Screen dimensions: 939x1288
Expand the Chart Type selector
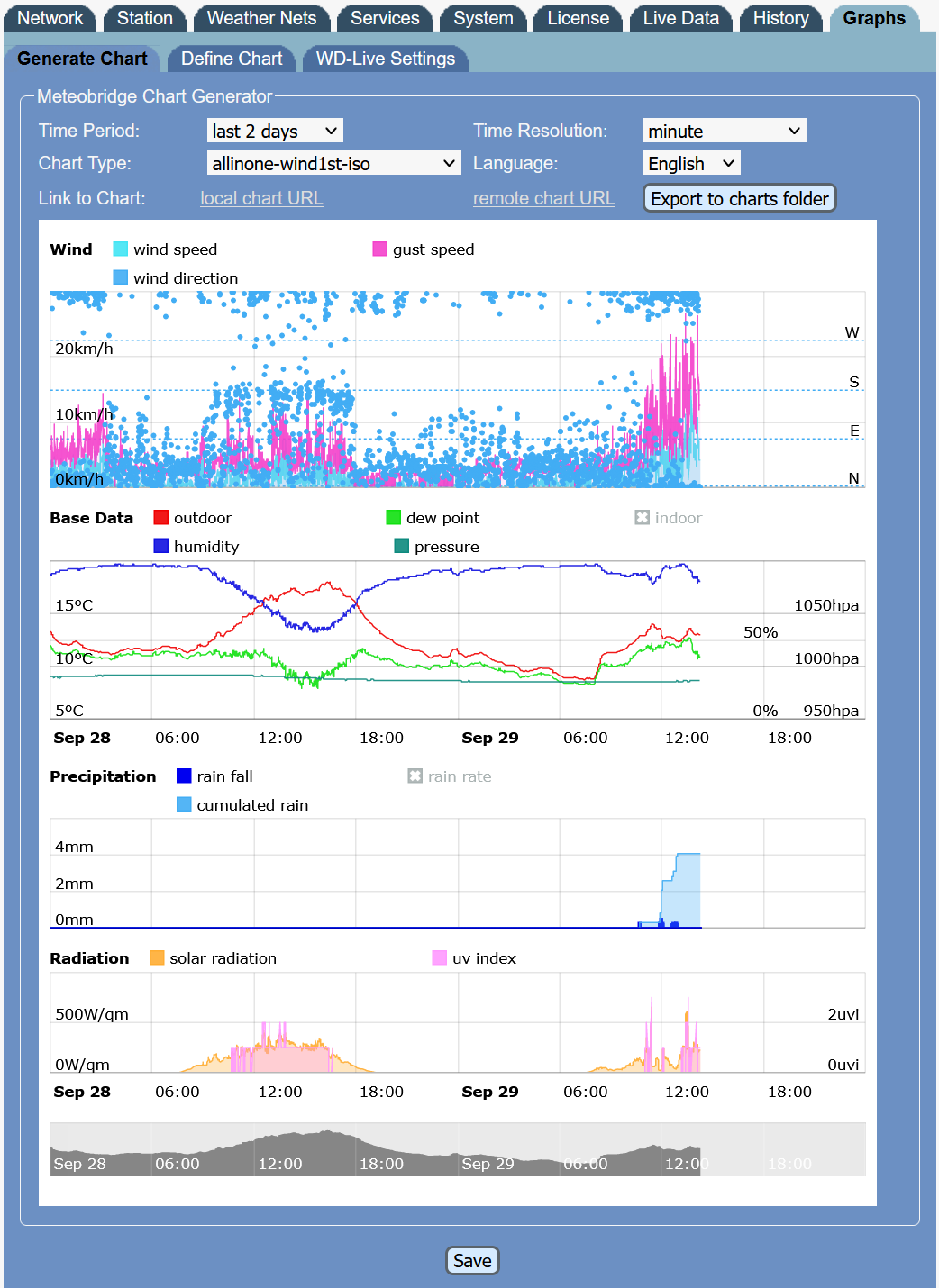[x=333, y=164]
